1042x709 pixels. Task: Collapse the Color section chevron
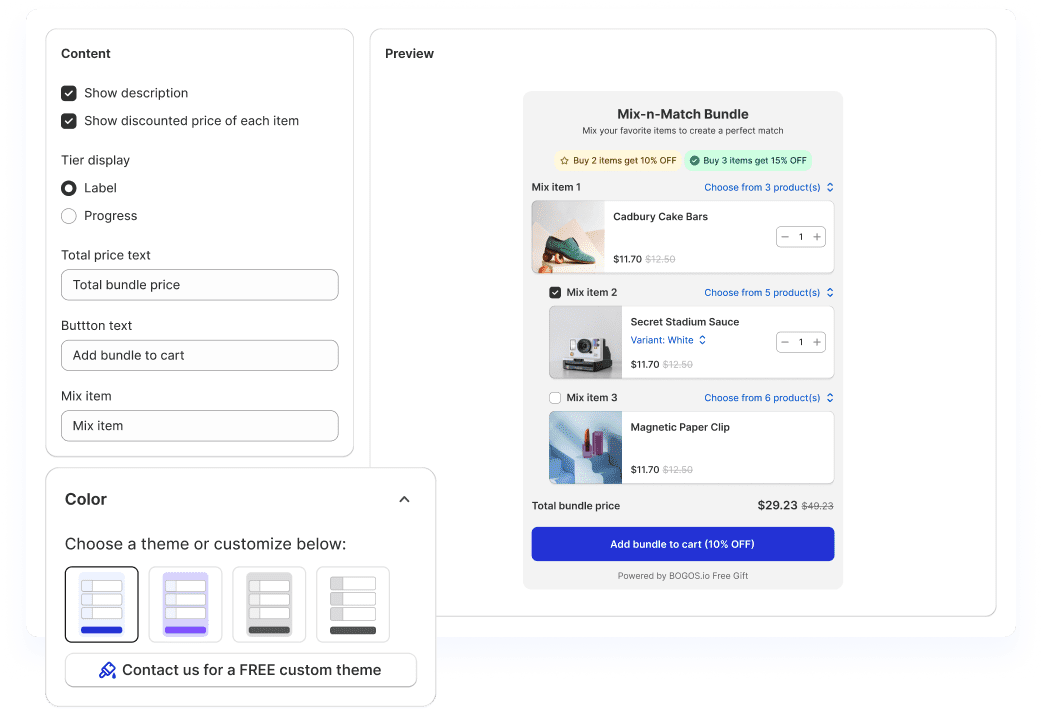404,499
